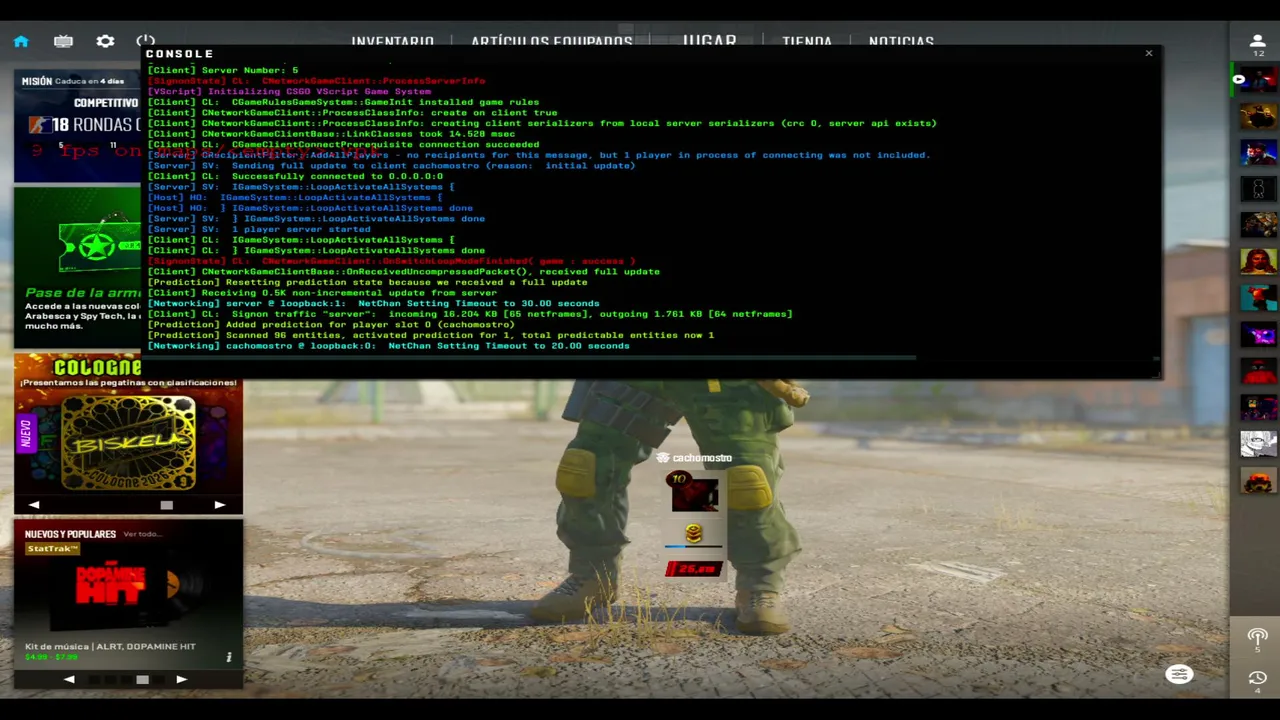Select the eighth friend avatar, purple glow
Screen dimensions: 1280x720
(x=1258, y=334)
